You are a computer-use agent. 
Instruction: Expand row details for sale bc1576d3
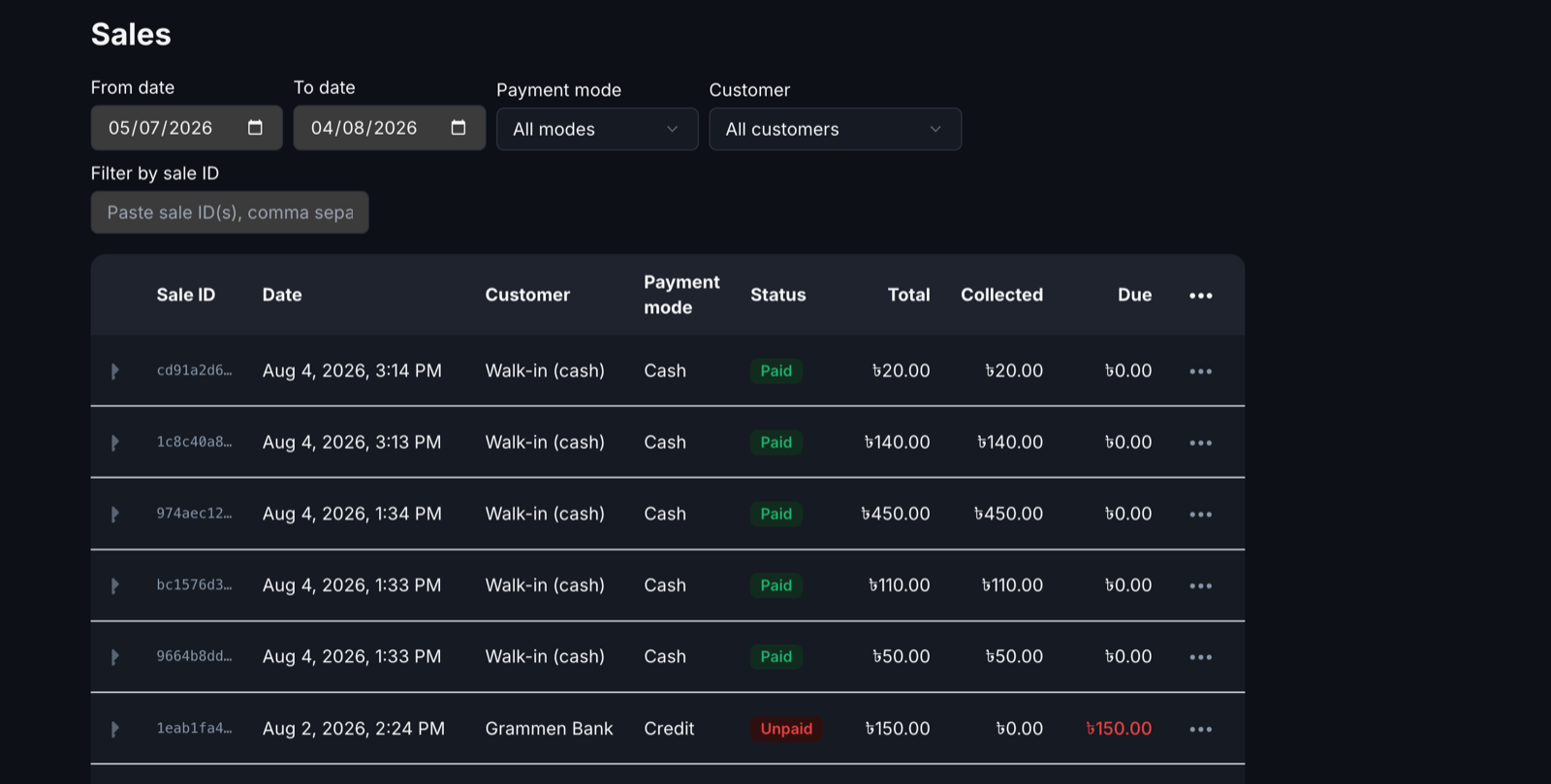coord(114,586)
